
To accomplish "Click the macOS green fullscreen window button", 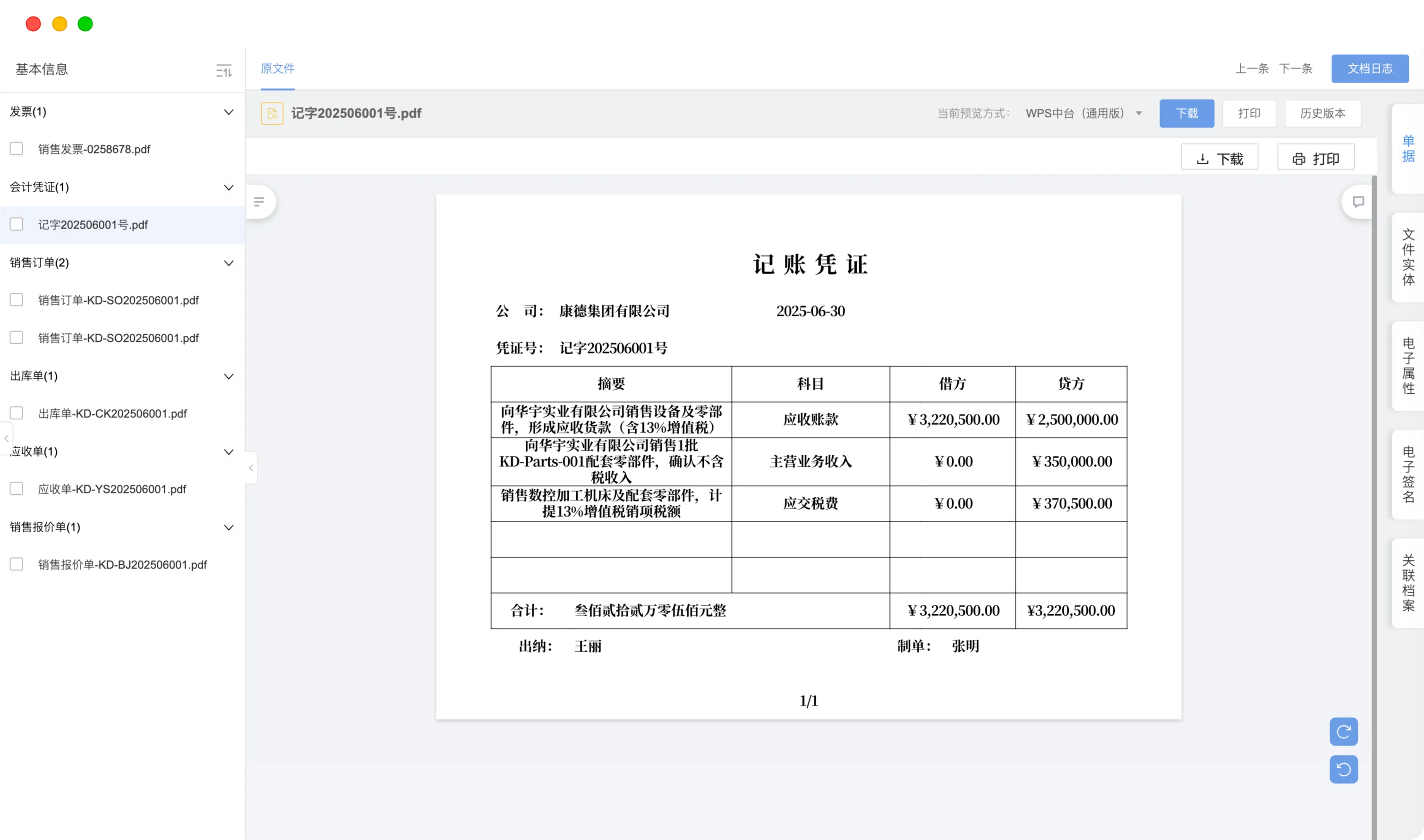I will pyautogui.click(x=85, y=24).
